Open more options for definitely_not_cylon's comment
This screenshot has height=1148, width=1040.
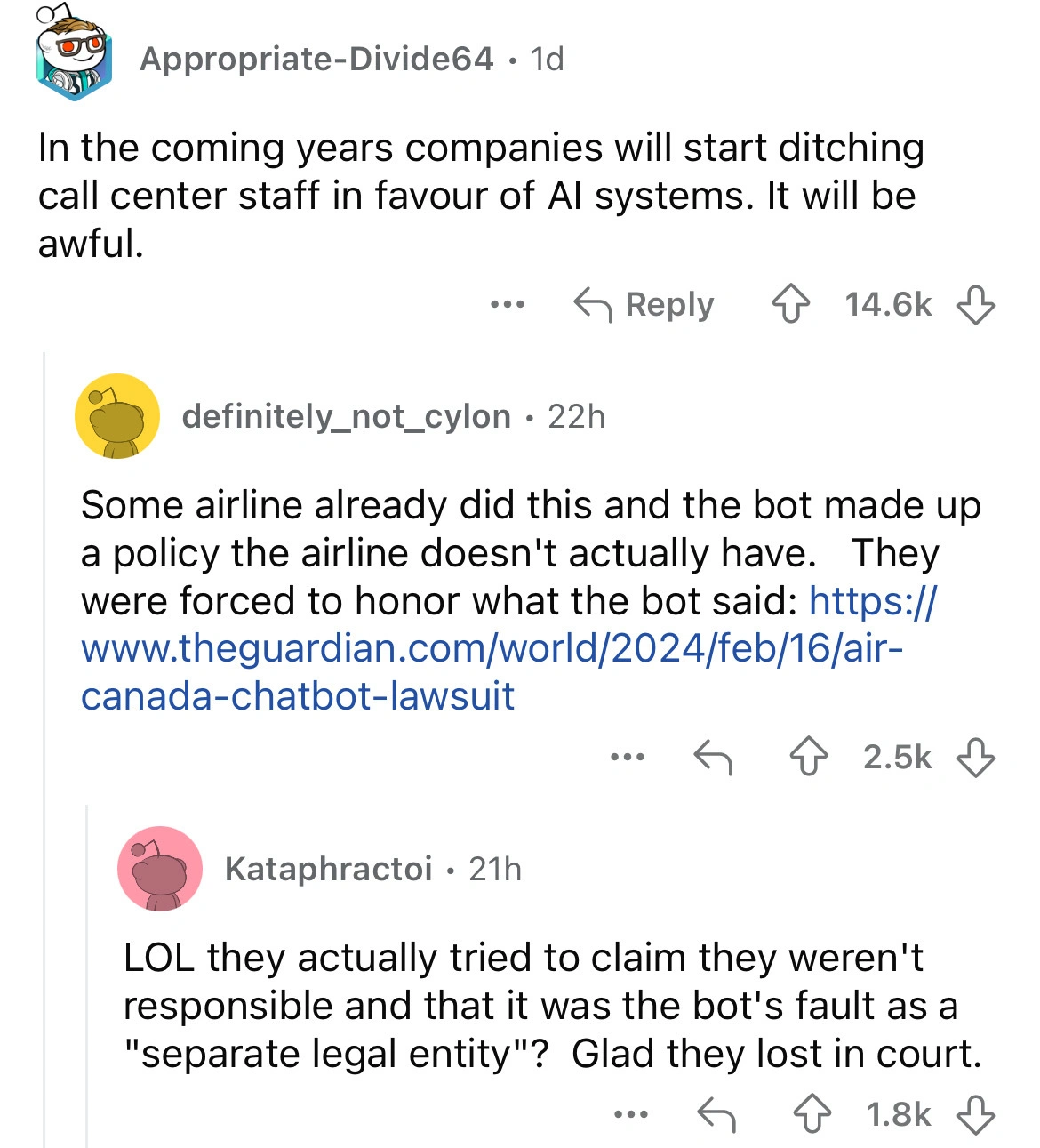click(x=628, y=758)
